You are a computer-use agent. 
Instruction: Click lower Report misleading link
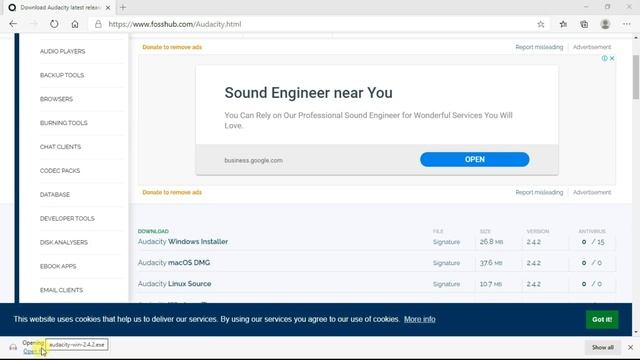point(539,192)
